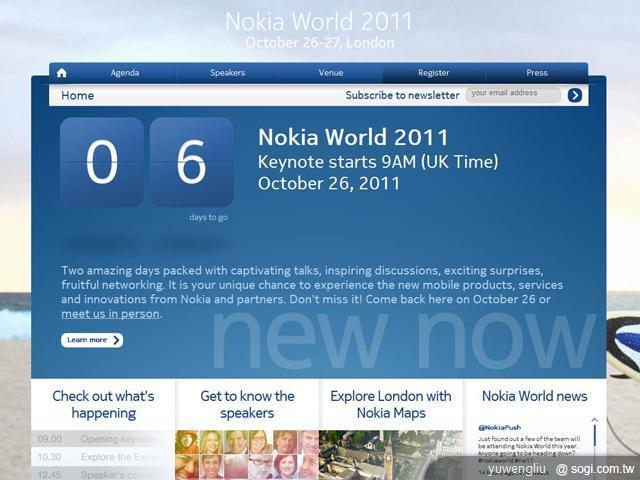Screen dimensions: 640x480
Task: Open the @NokiaPush tweet author link
Action: [x=500, y=427]
